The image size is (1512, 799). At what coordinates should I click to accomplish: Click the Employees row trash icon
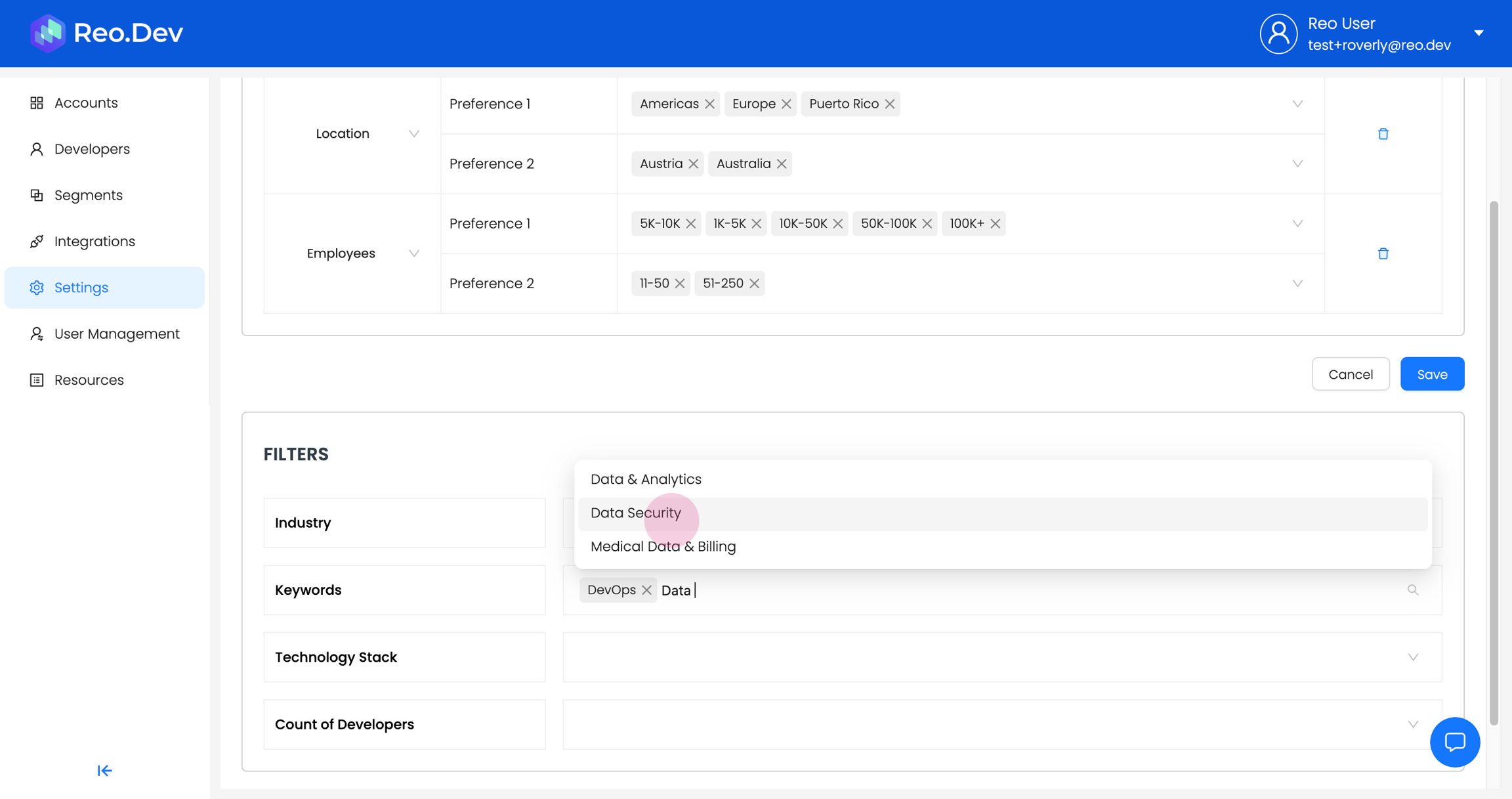pos(1383,253)
